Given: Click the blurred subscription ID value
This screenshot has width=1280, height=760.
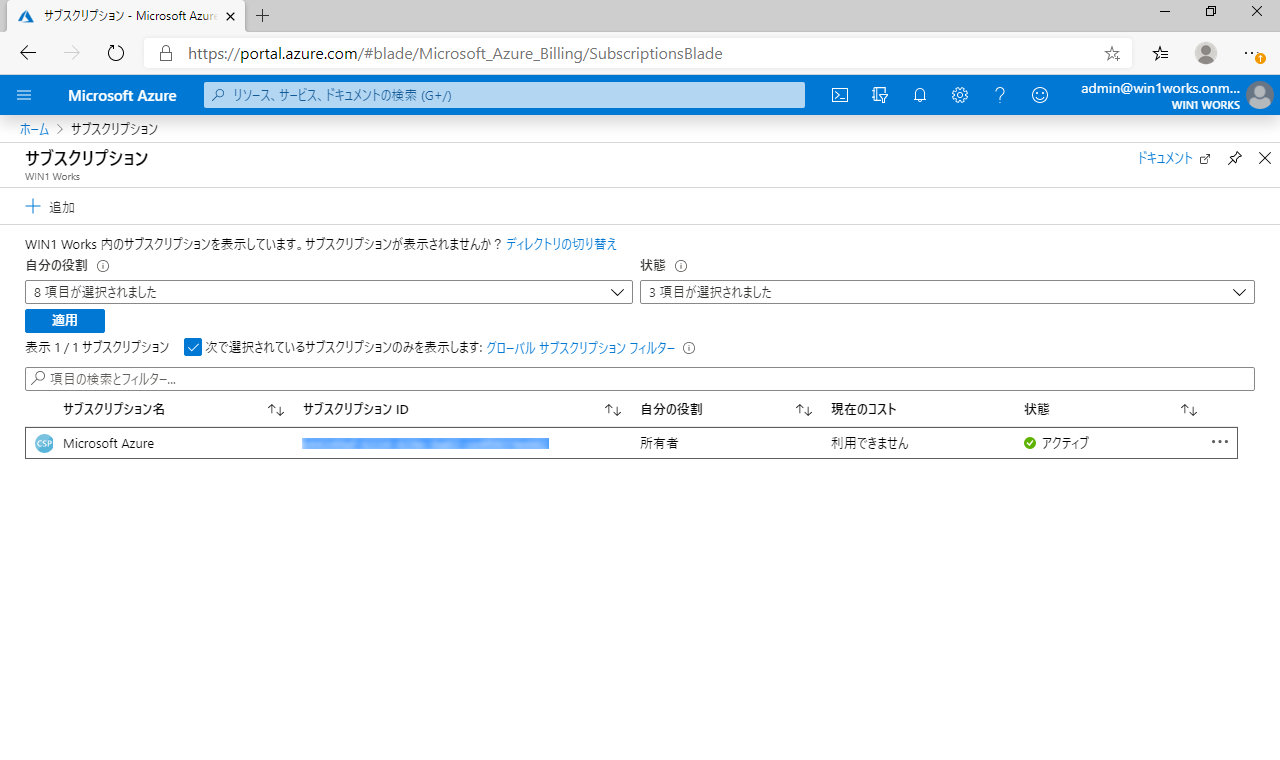Looking at the screenshot, I should (x=425, y=443).
